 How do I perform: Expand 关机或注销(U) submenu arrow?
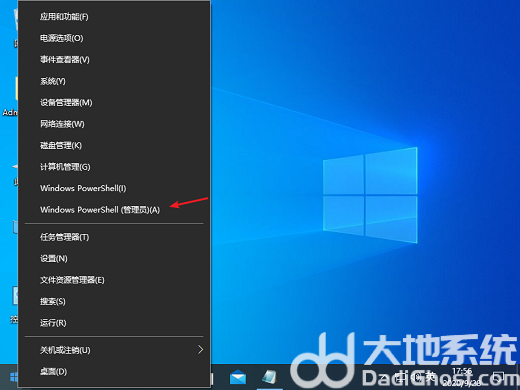[x=200, y=350]
